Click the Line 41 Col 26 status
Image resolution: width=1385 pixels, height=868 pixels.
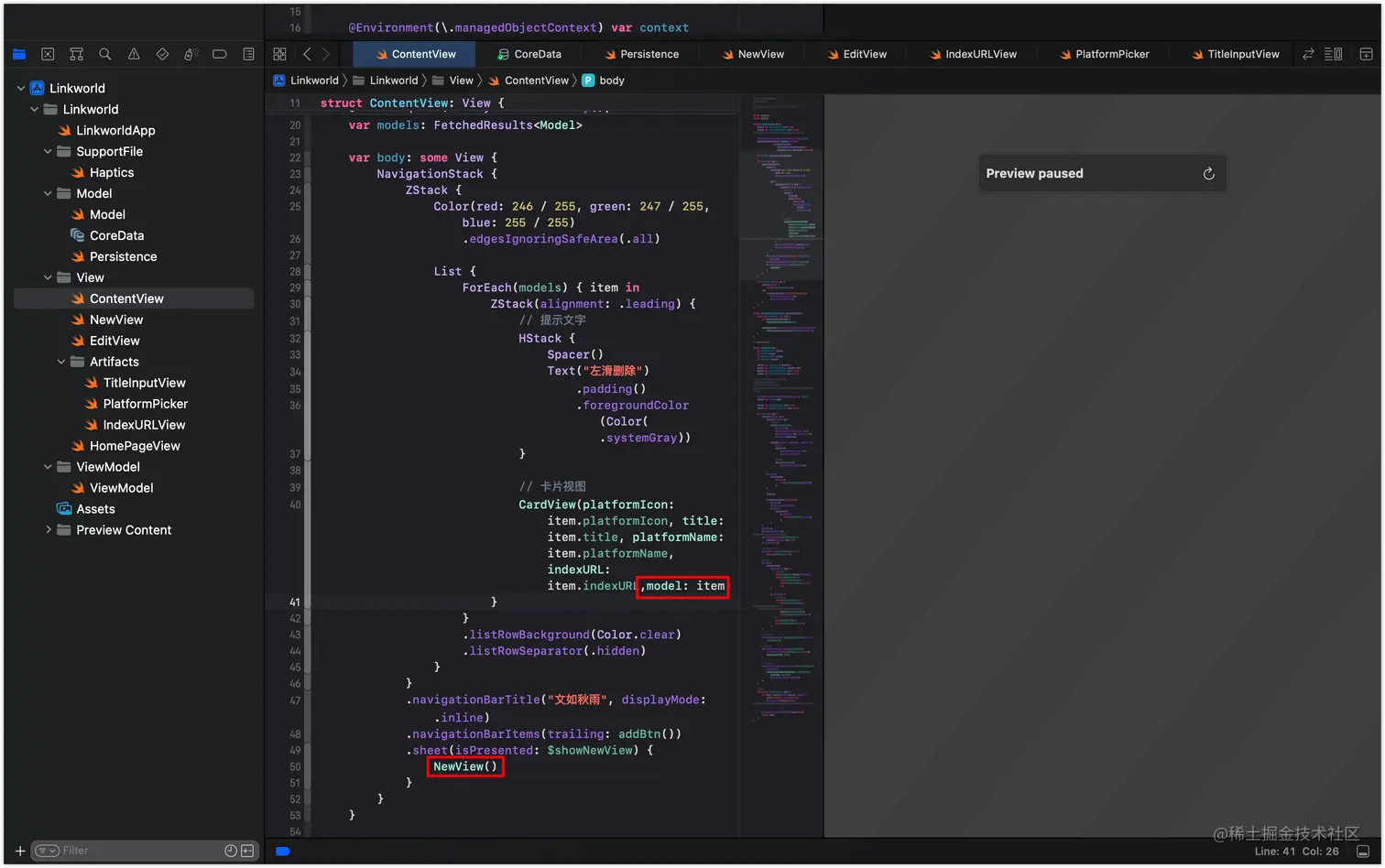pos(1296,852)
